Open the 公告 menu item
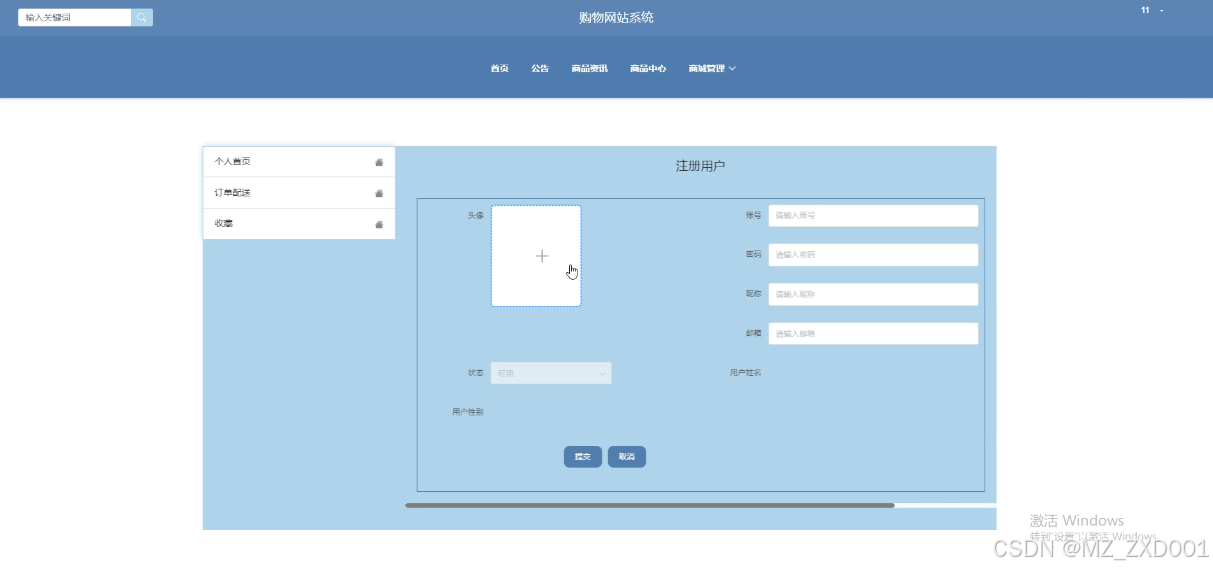Viewport: 1213px width, 568px height. coord(540,68)
